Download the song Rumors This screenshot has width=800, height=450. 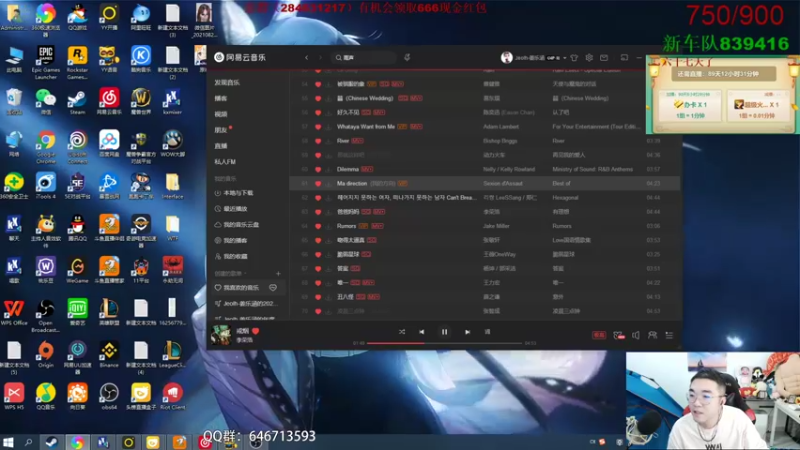[329, 226]
